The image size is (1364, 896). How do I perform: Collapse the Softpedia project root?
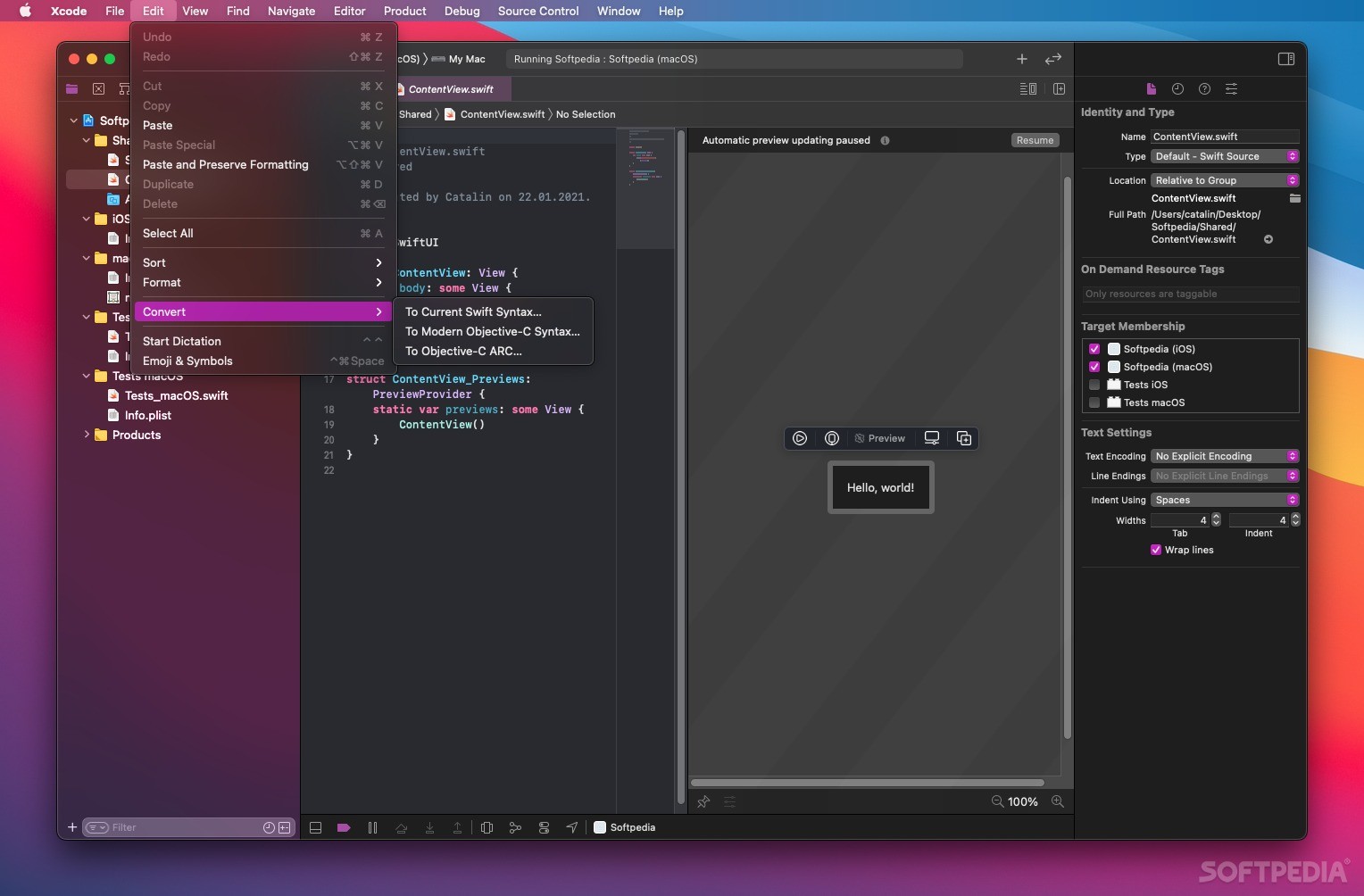click(x=74, y=120)
